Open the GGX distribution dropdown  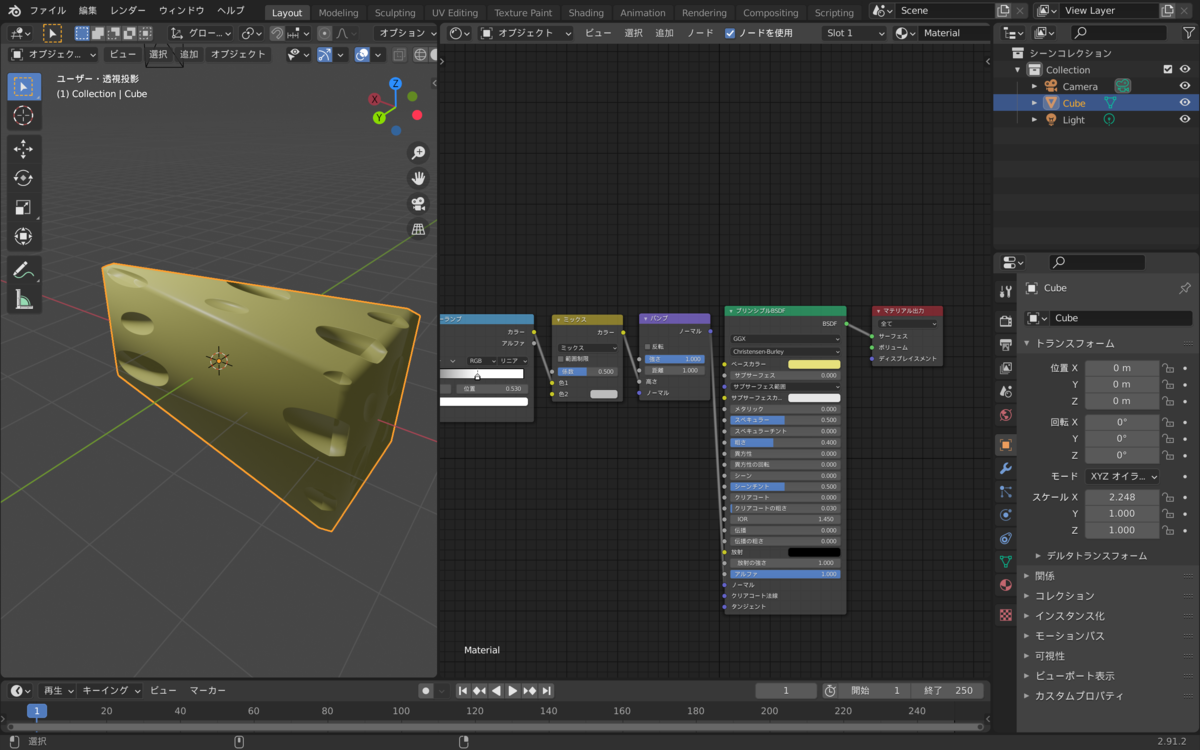(785, 339)
